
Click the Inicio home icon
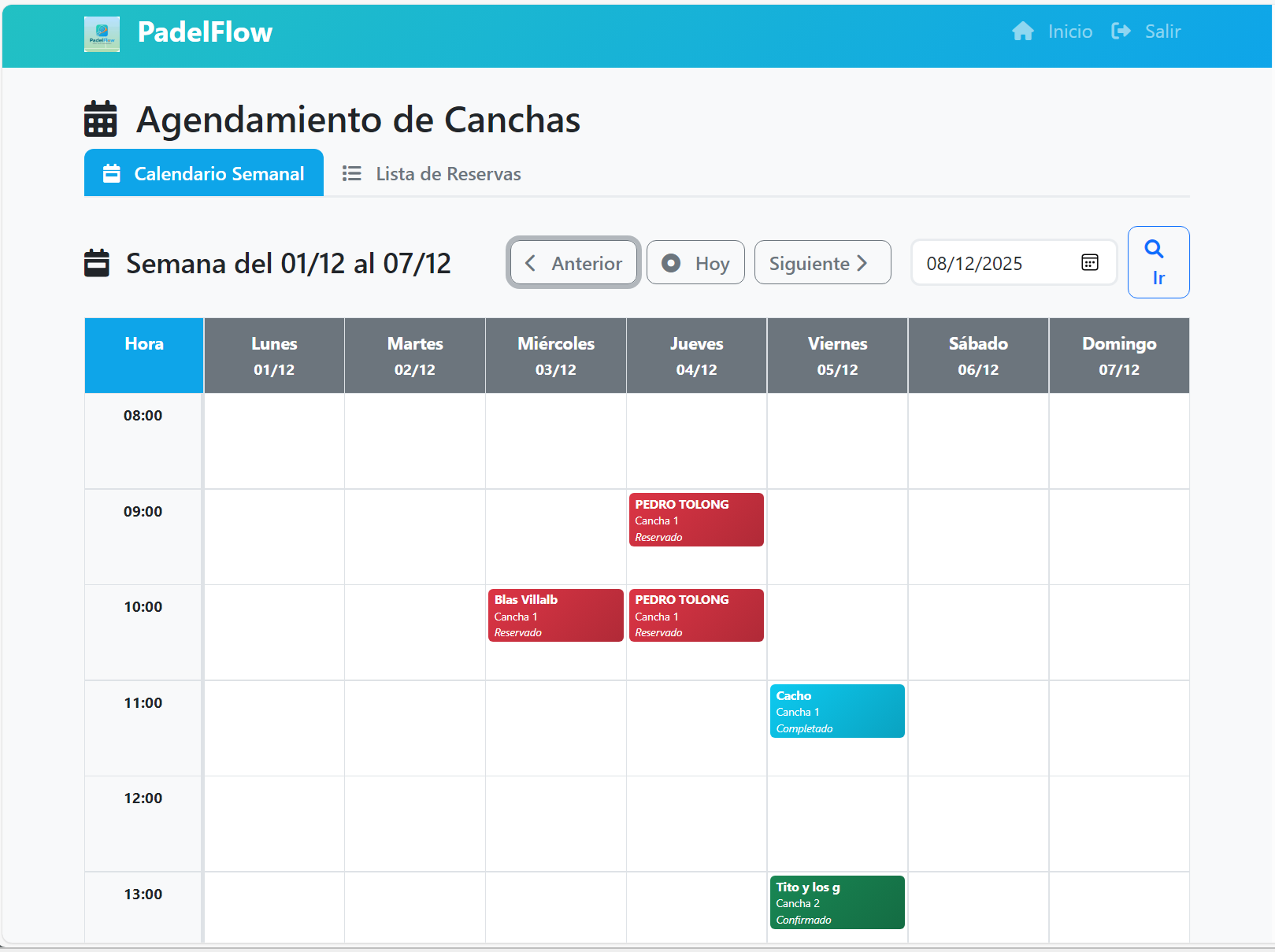click(1023, 31)
